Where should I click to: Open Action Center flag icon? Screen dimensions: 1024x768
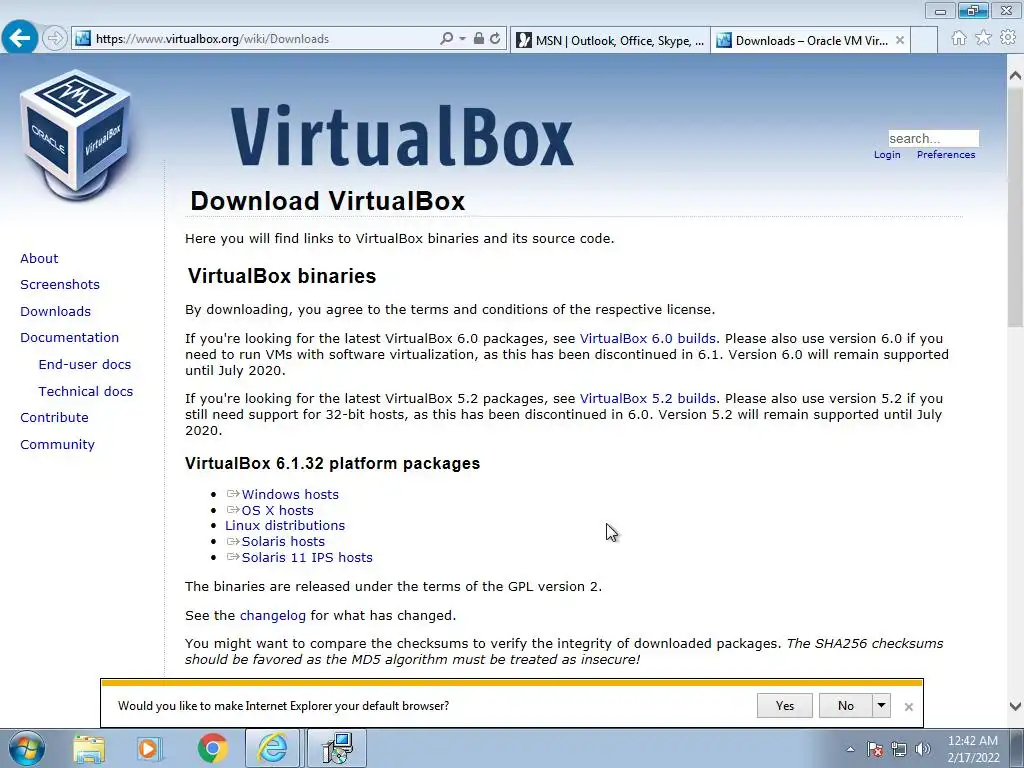click(x=875, y=749)
